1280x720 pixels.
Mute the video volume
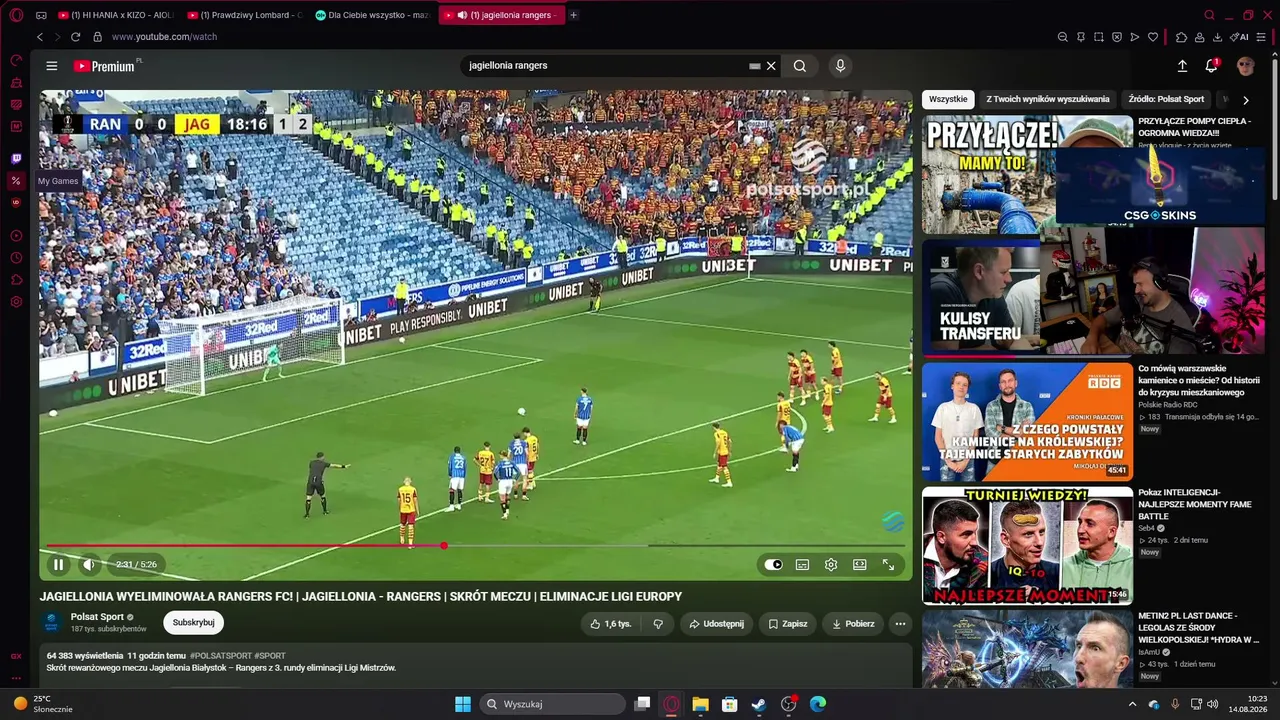click(89, 565)
